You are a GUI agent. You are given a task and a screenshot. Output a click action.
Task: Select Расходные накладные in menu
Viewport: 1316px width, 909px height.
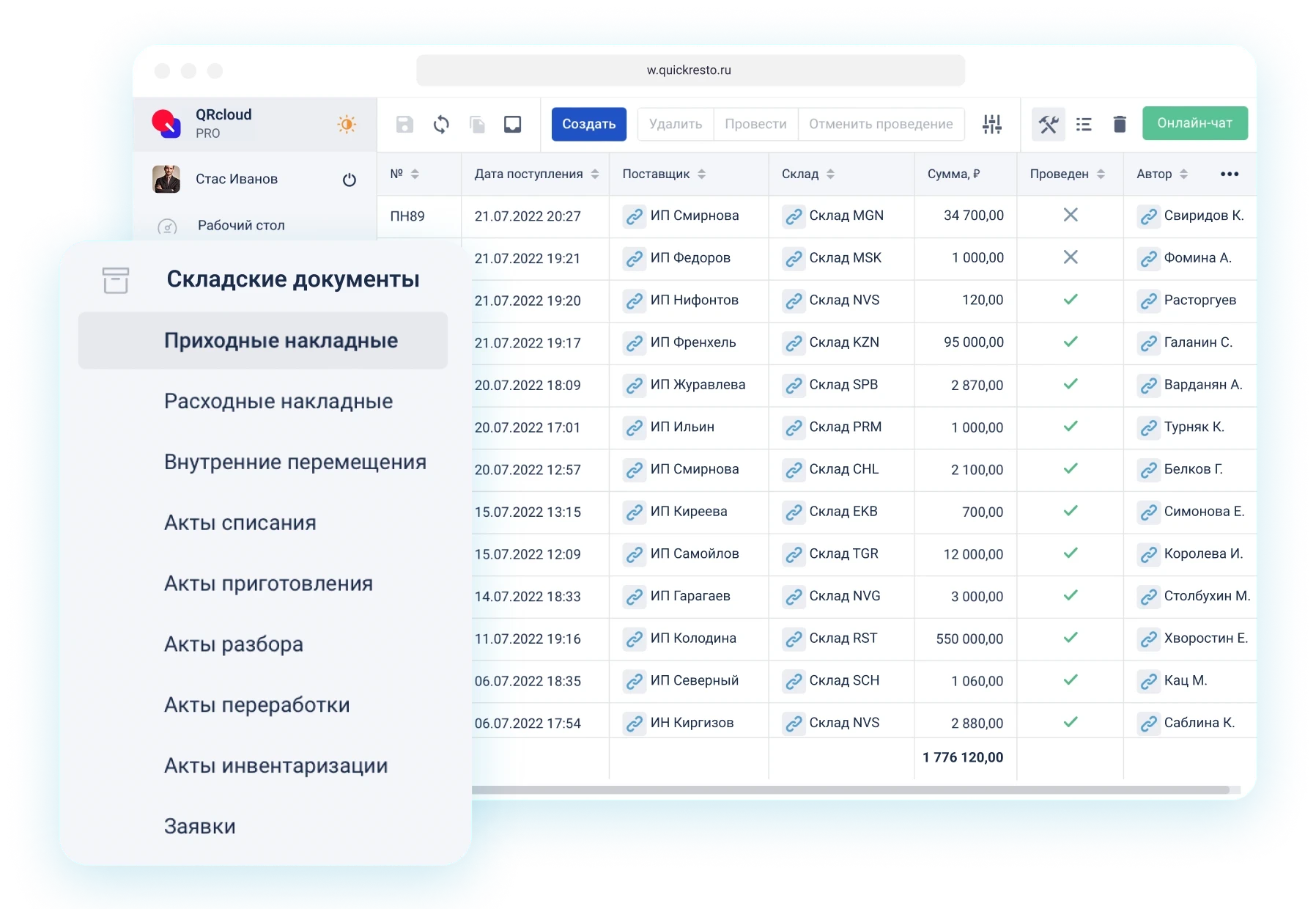278,402
